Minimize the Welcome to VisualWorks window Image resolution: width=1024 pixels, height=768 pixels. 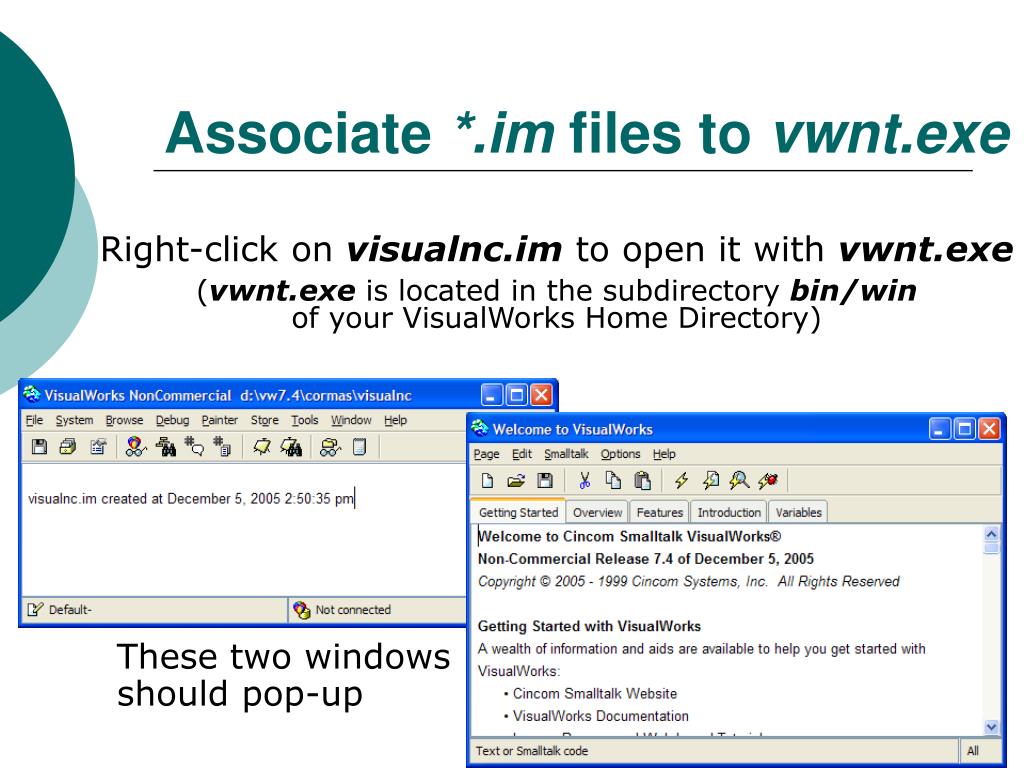click(x=940, y=428)
